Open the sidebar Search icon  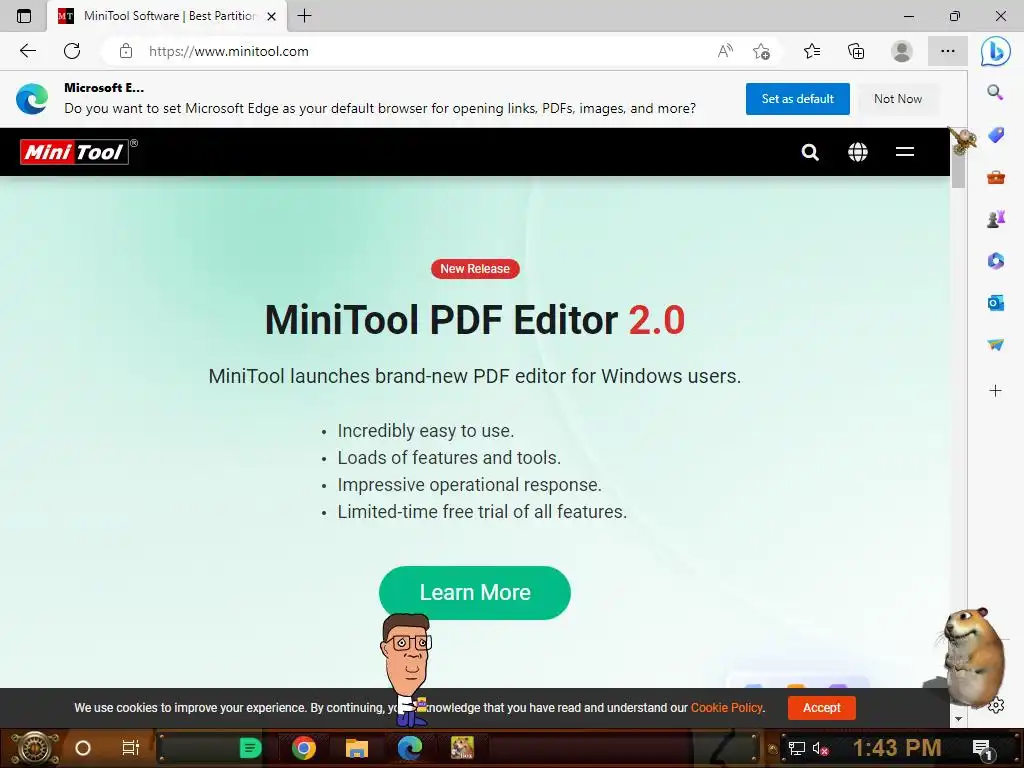tap(995, 92)
